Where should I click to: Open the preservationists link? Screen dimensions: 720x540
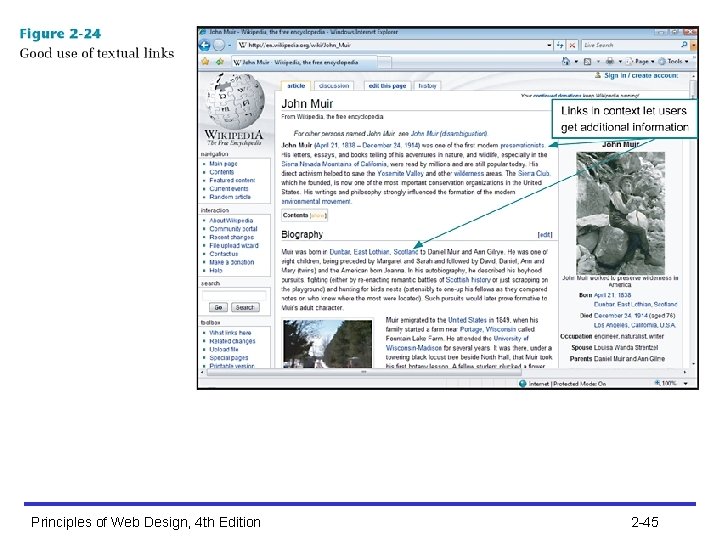(x=522, y=145)
